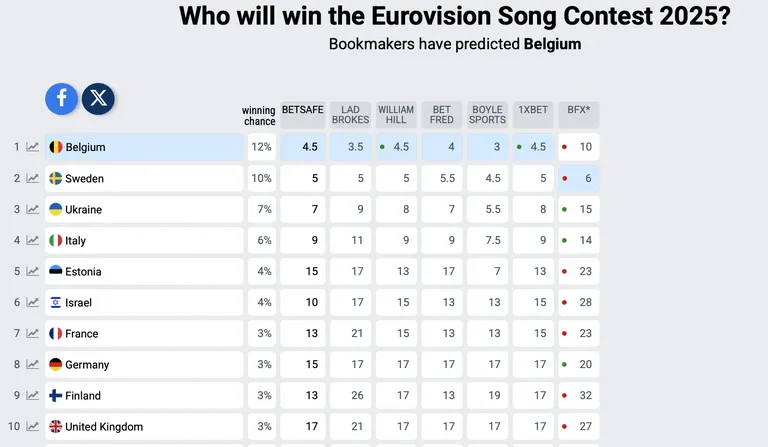
Task: Share the odds on Facebook
Action: [61, 99]
